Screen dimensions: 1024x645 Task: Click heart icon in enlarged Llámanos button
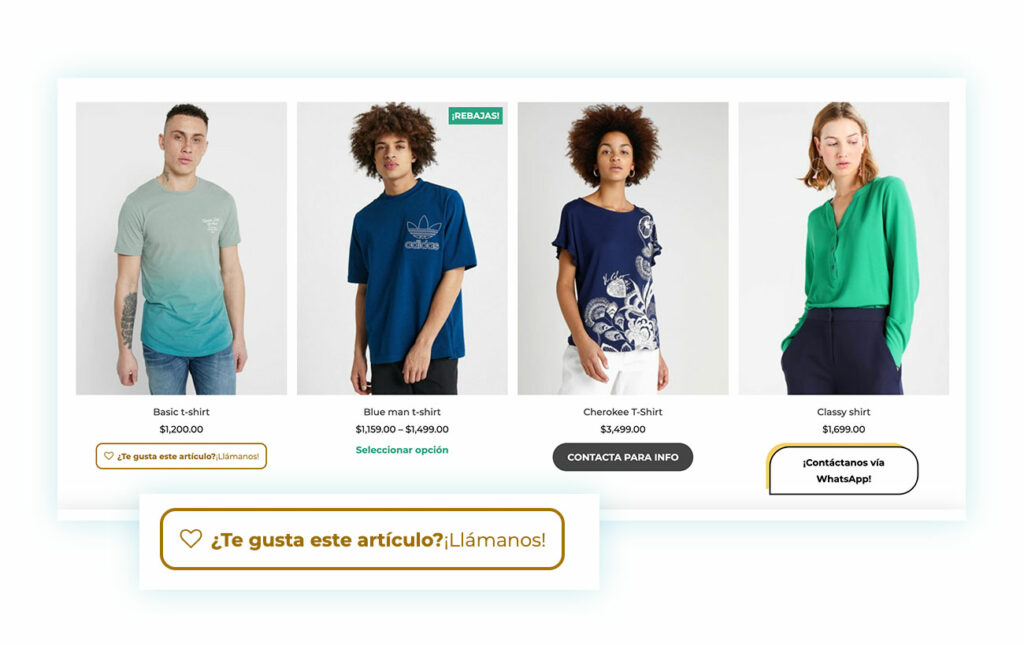coord(191,539)
